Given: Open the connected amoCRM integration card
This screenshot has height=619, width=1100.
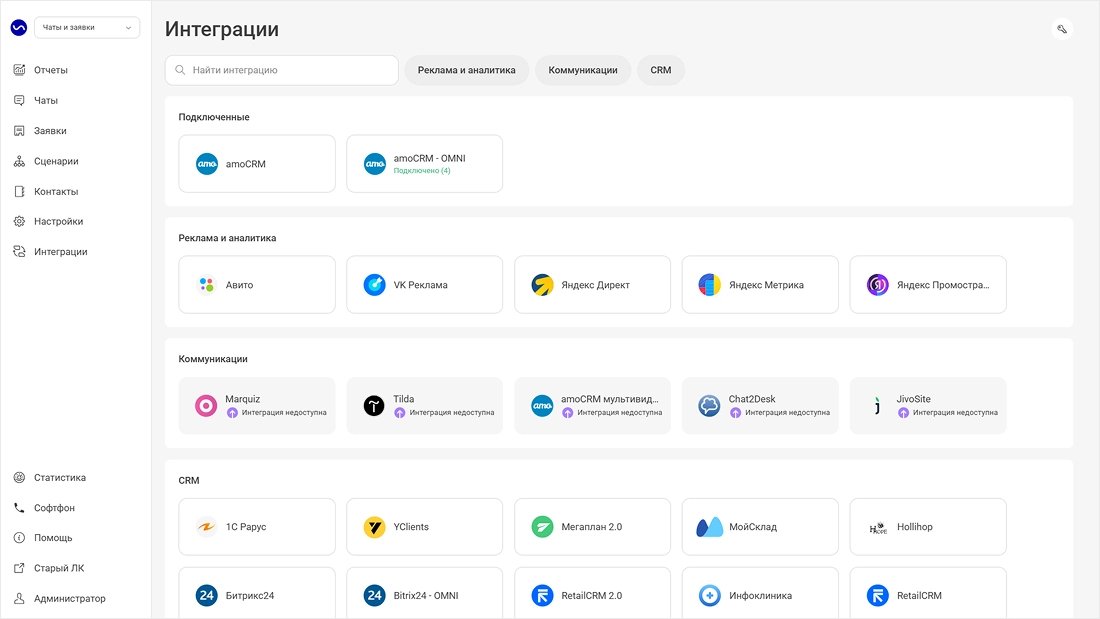Looking at the screenshot, I should point(257,164).
